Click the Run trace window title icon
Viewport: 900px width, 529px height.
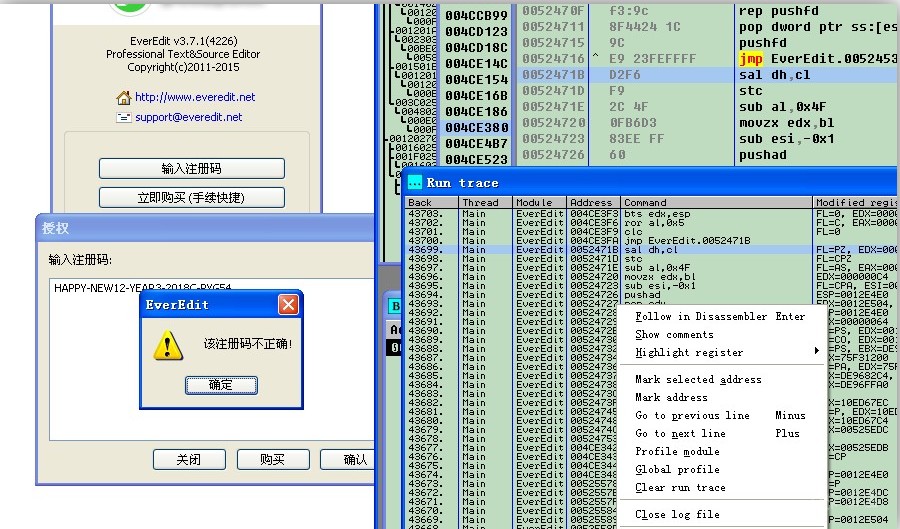click(414, 183)
